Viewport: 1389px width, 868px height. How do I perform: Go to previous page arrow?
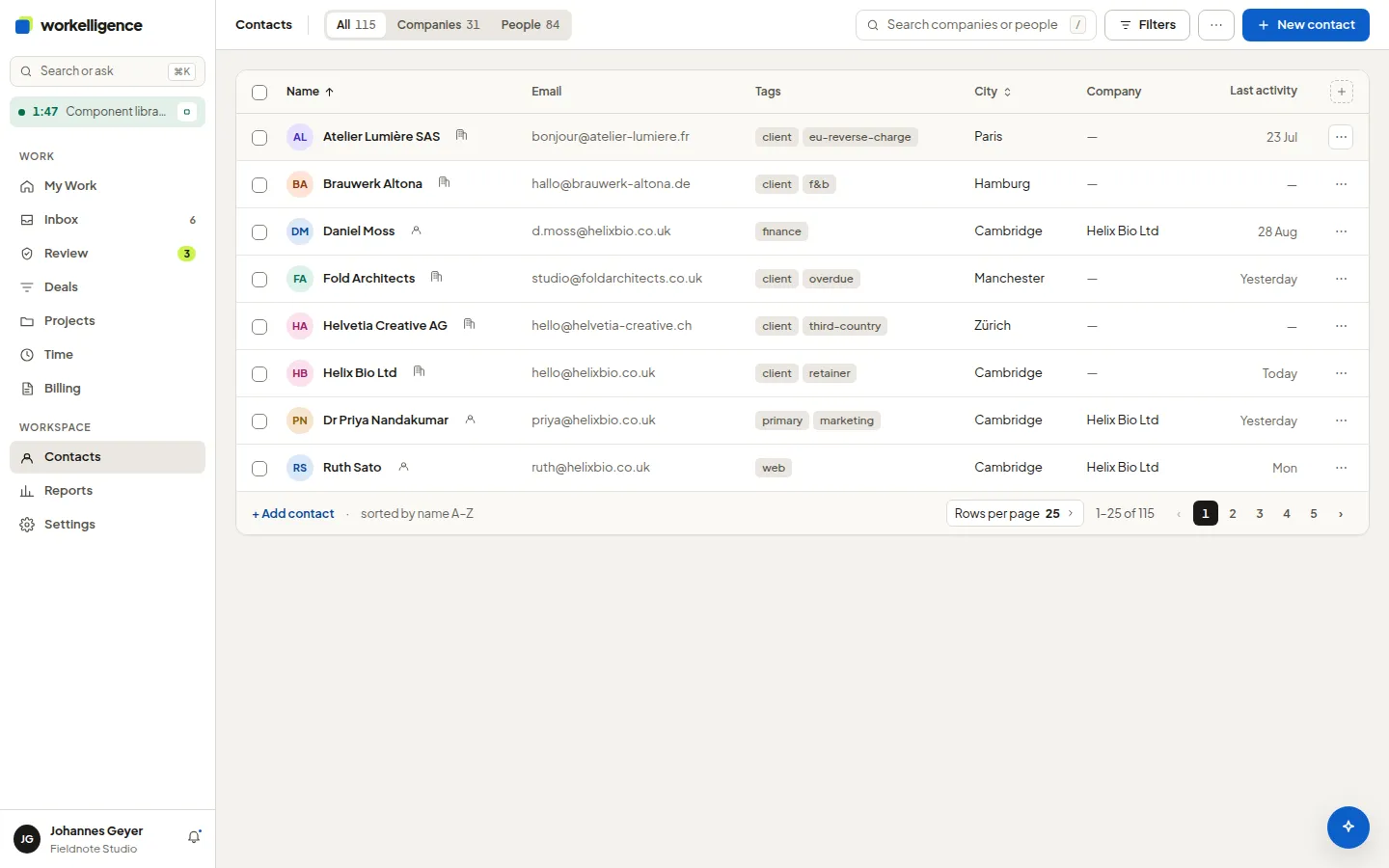point(1179,514)
